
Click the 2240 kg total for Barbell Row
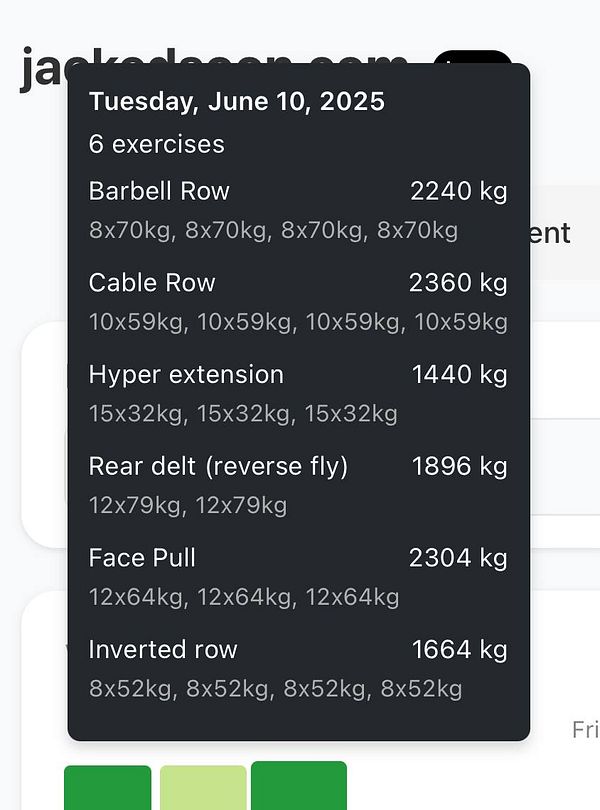point(459,191)
